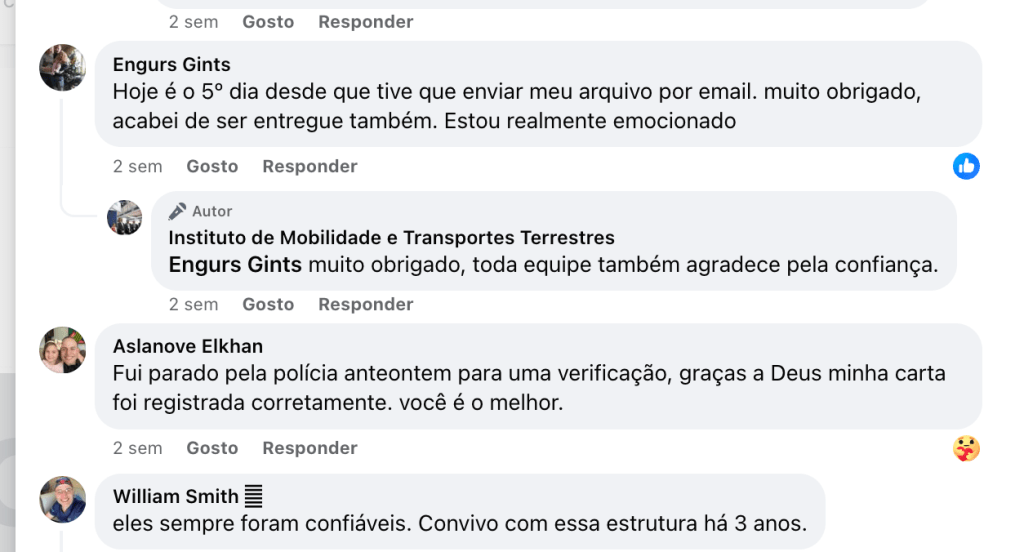Open the Engurs Gints author name link
The width and height of the screenshot is (1024, 552).
click(x=172, y=64)
